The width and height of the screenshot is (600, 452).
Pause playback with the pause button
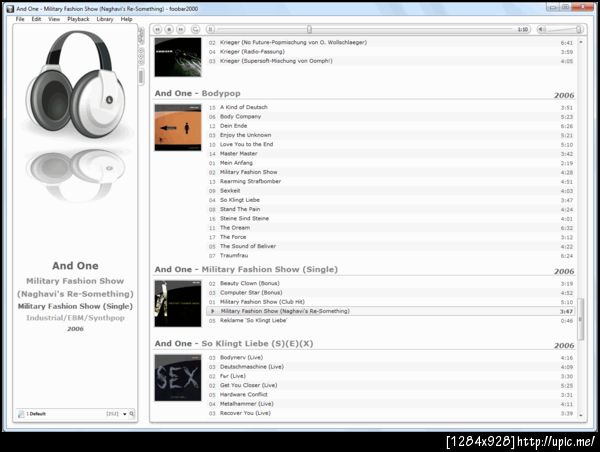tap(210, 29)
